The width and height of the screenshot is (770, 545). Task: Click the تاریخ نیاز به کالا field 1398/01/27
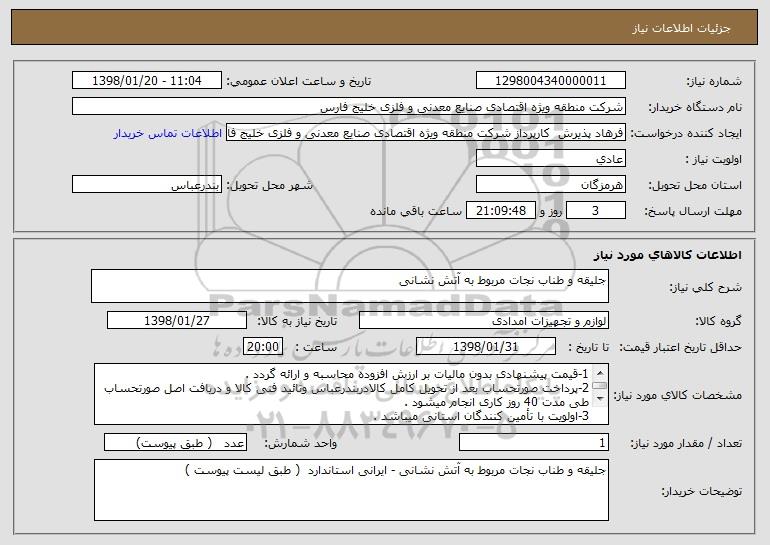(177, 321)
